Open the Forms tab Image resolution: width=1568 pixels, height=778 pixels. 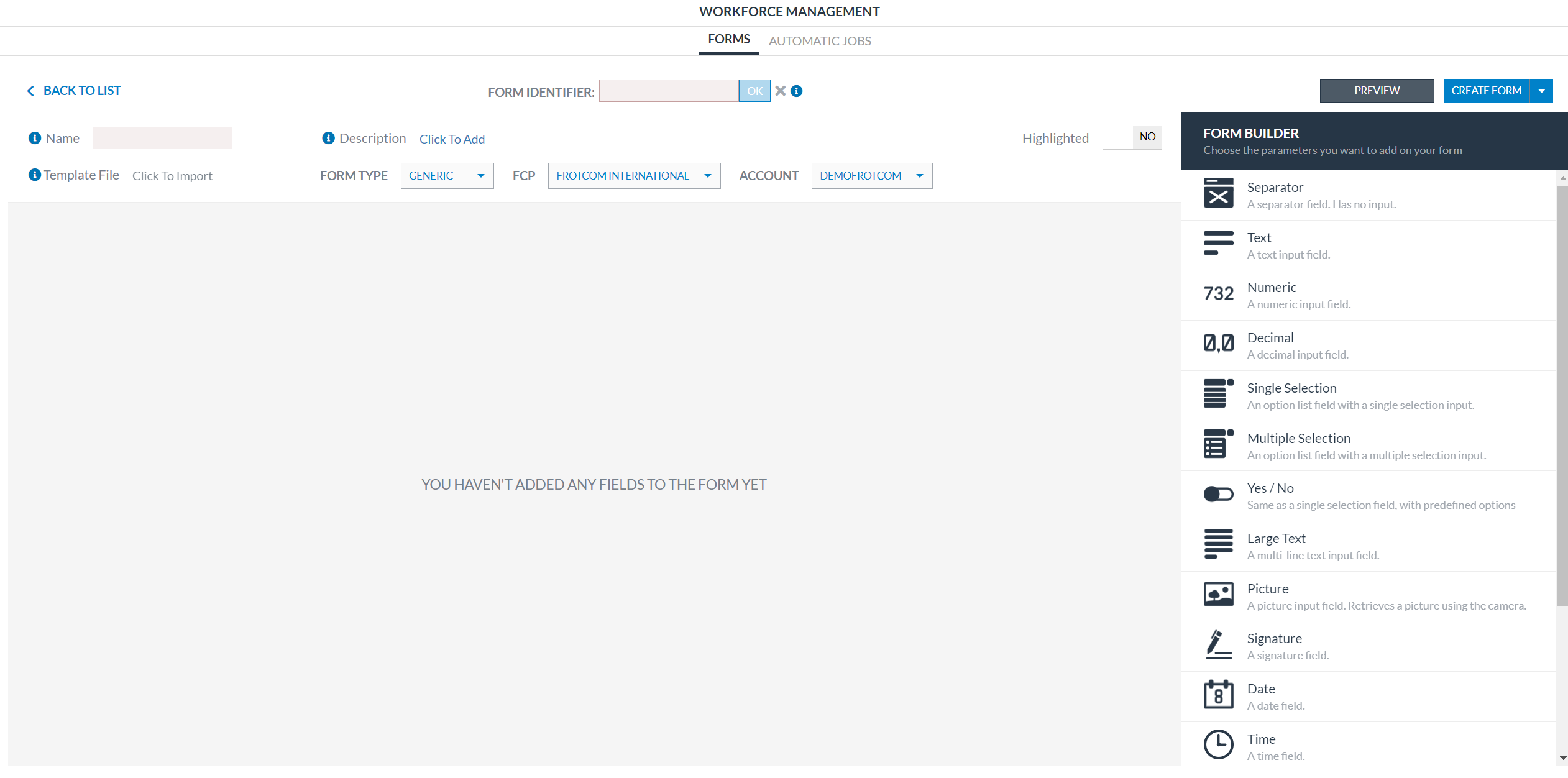pos(728,39)
